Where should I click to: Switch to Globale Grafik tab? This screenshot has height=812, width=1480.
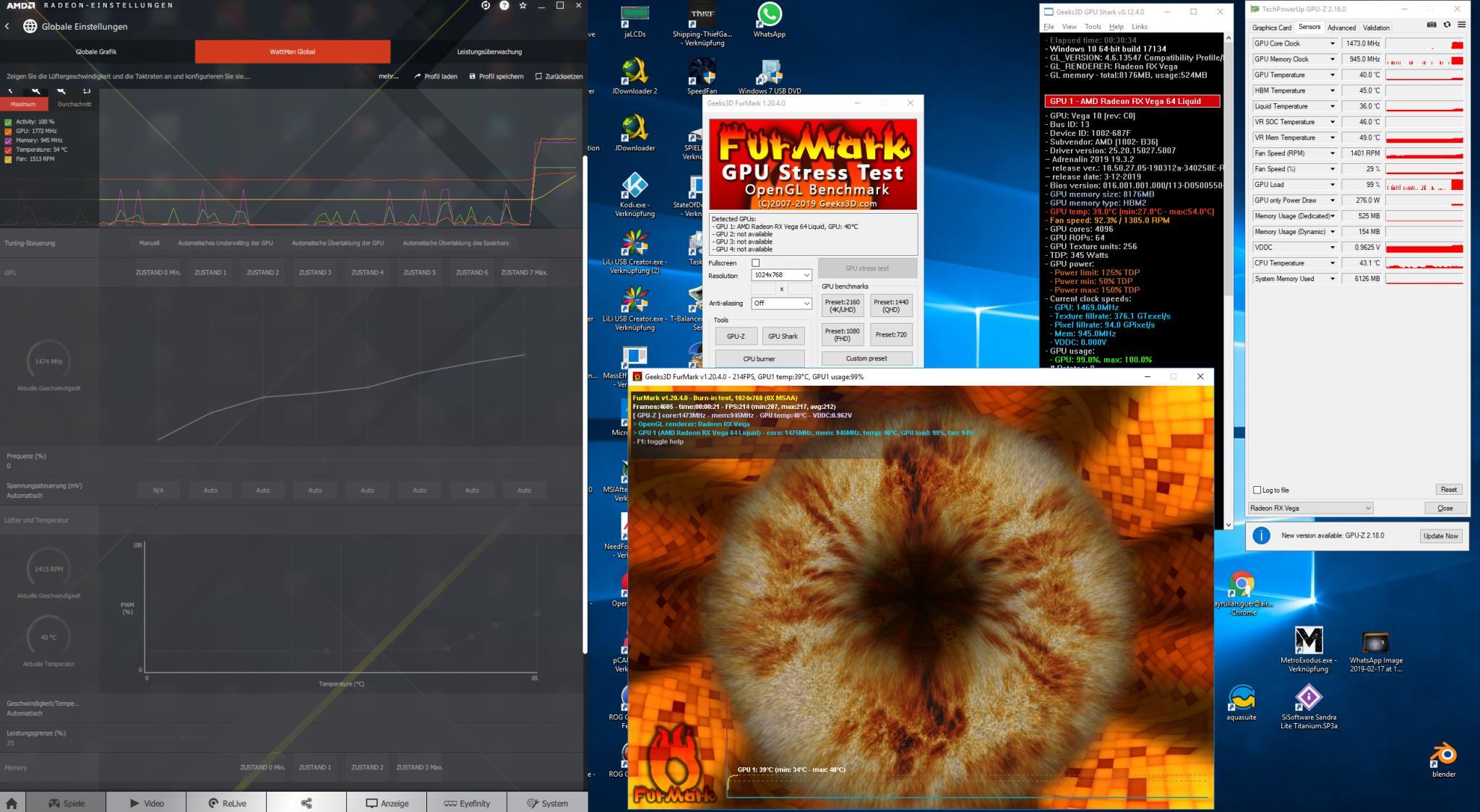96,52
